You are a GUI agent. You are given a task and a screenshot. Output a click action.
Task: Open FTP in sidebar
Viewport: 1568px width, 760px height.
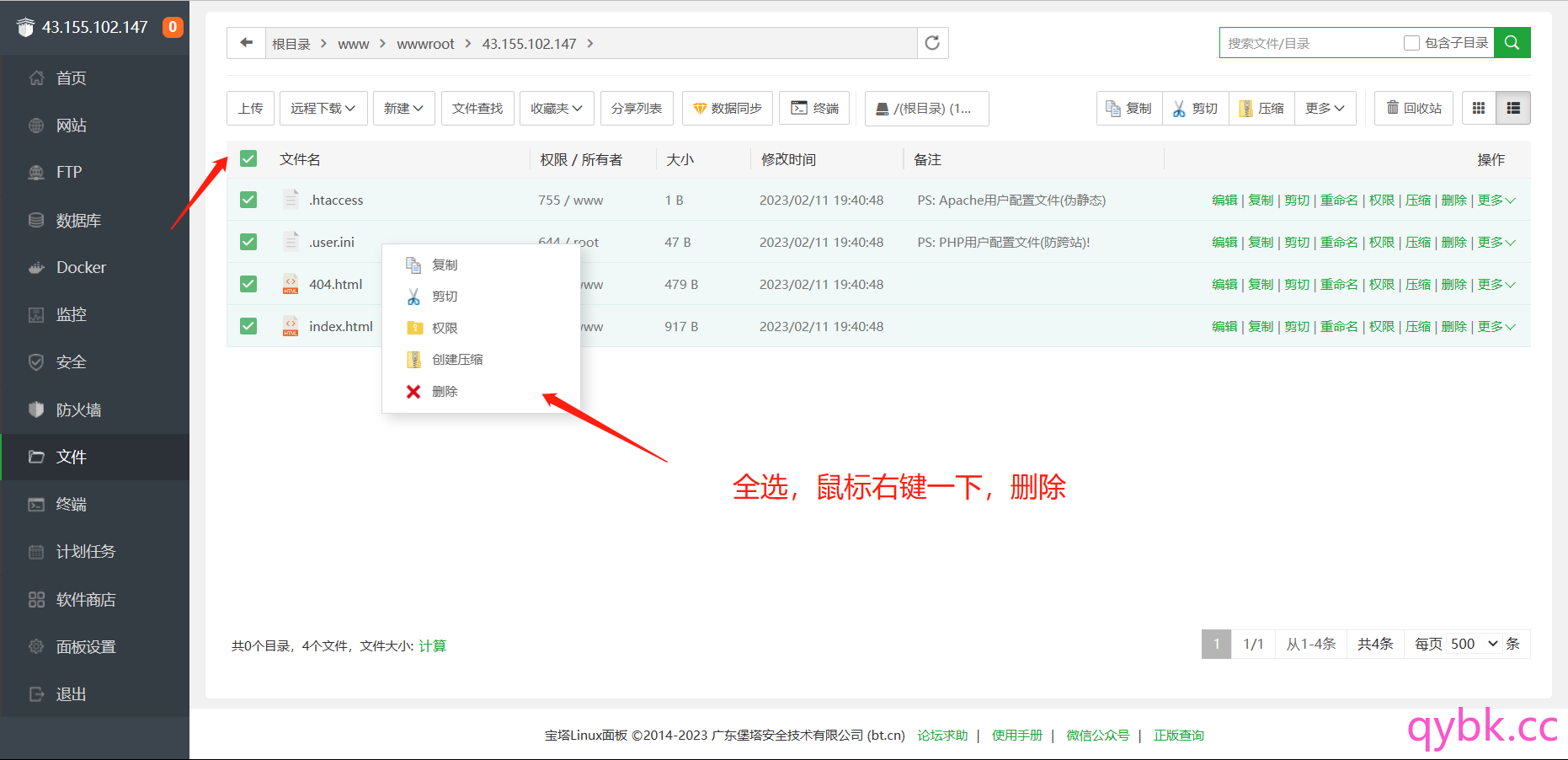click(x=94, y=173)
